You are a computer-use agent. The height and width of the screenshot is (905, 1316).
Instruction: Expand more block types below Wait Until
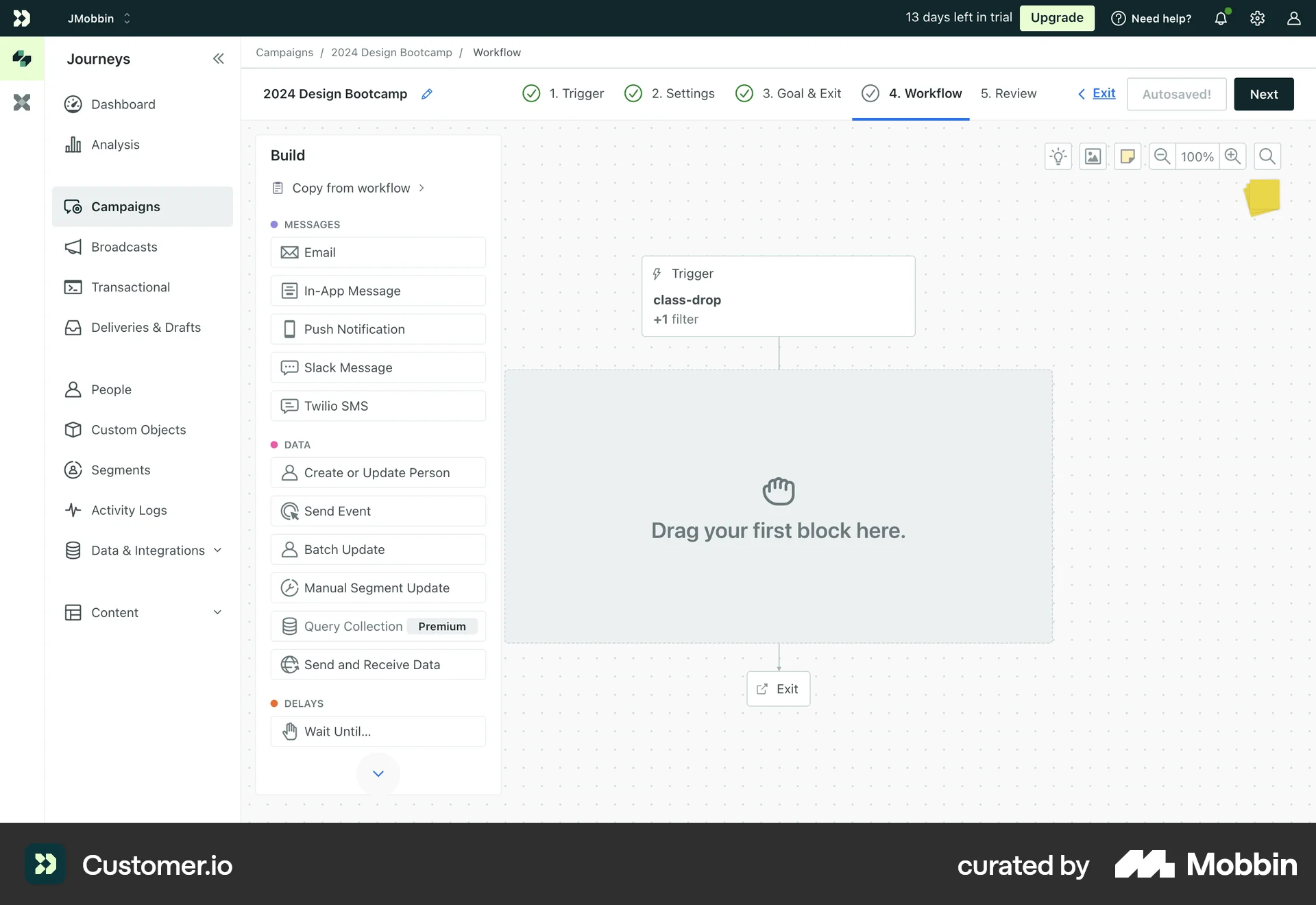click(378, 773)
